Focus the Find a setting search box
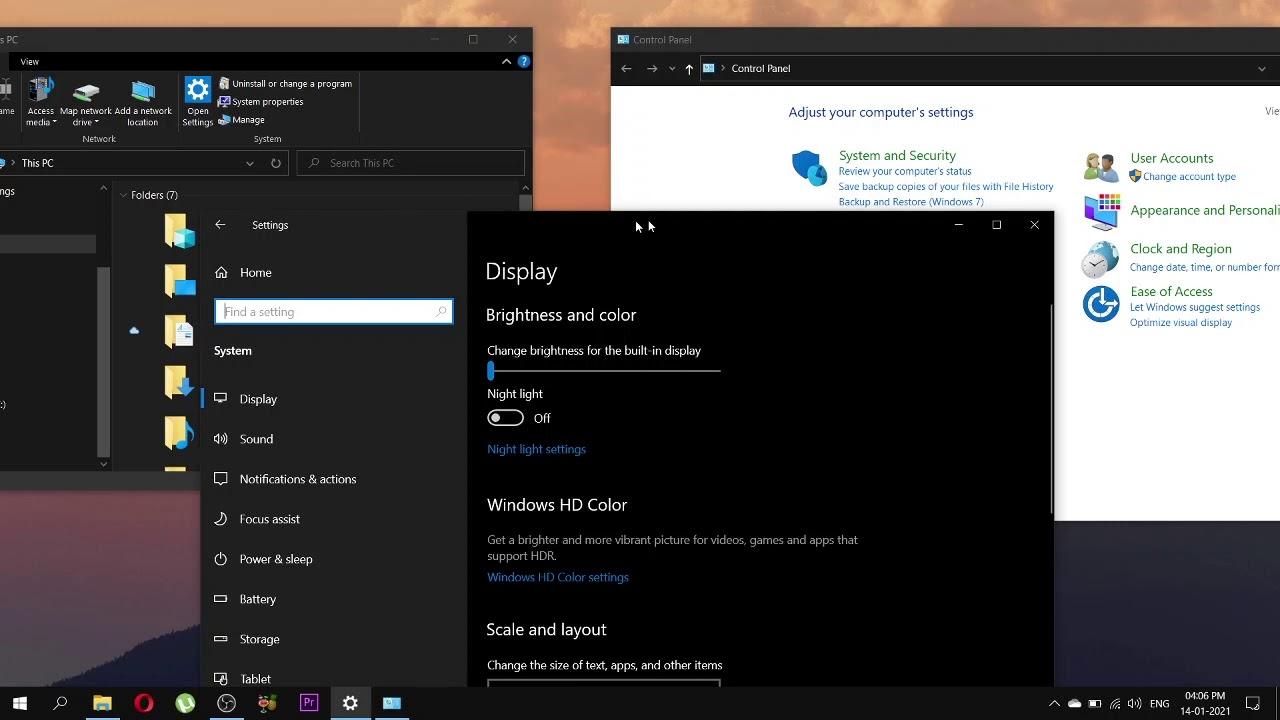The image size is (1280, 720). point(334,312)
